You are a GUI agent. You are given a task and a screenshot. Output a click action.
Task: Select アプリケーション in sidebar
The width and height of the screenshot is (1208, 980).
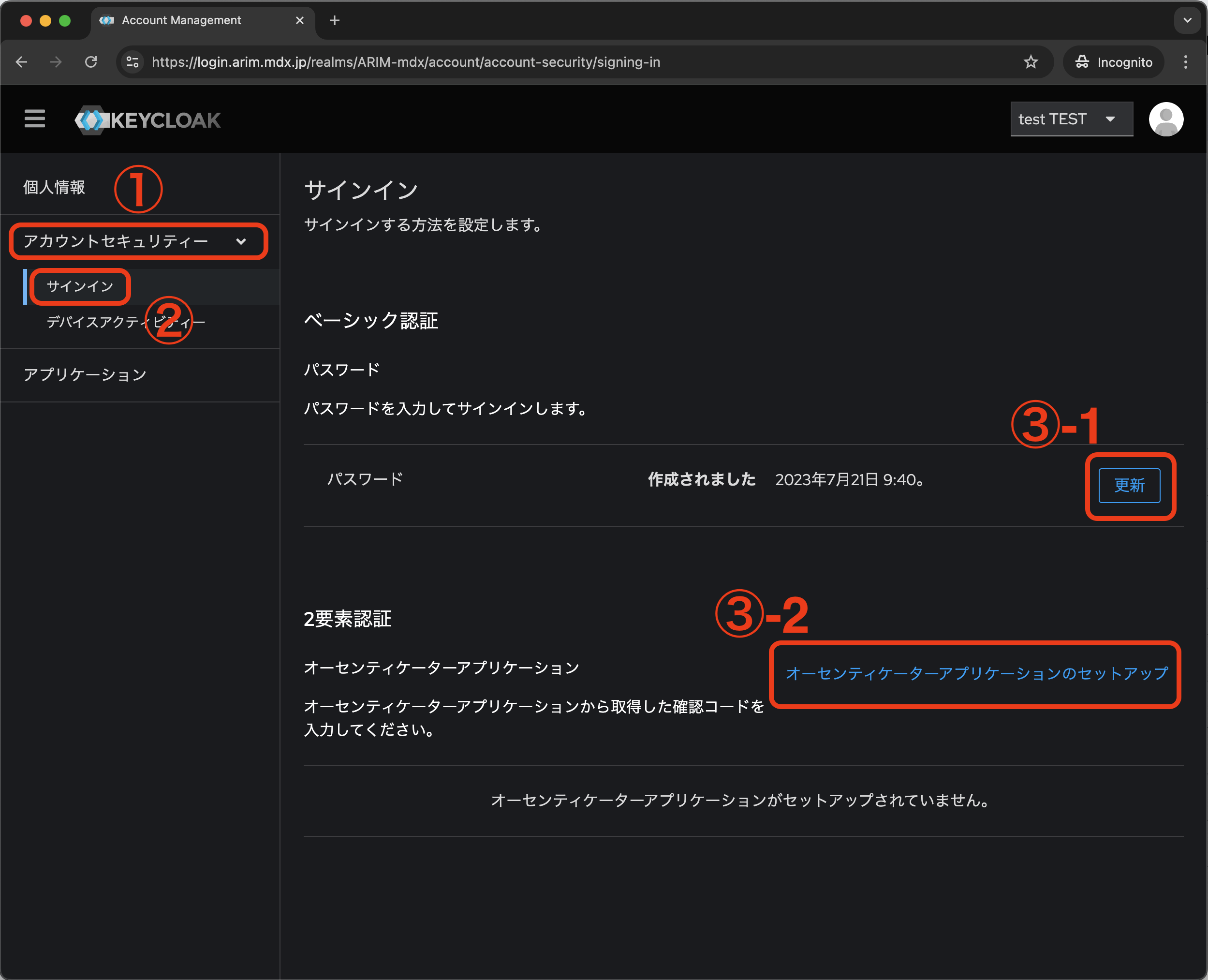point(85,375)
